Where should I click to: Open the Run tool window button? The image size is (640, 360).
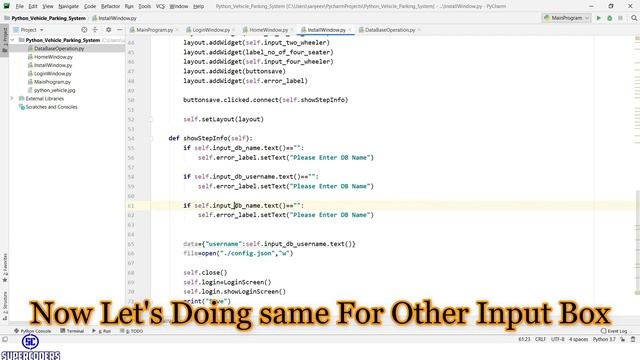point(102,331)
